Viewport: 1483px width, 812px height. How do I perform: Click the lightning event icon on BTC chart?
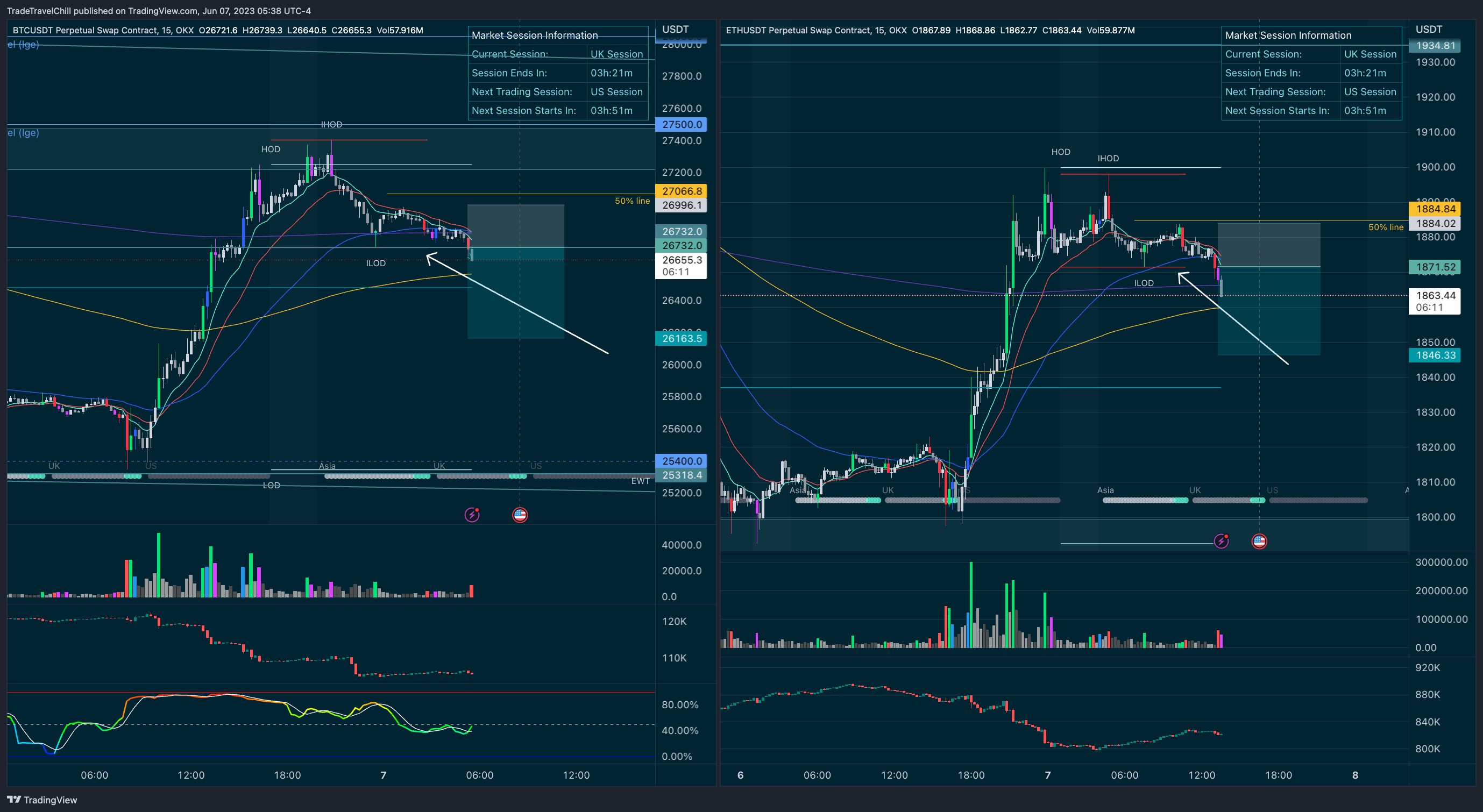472,515
